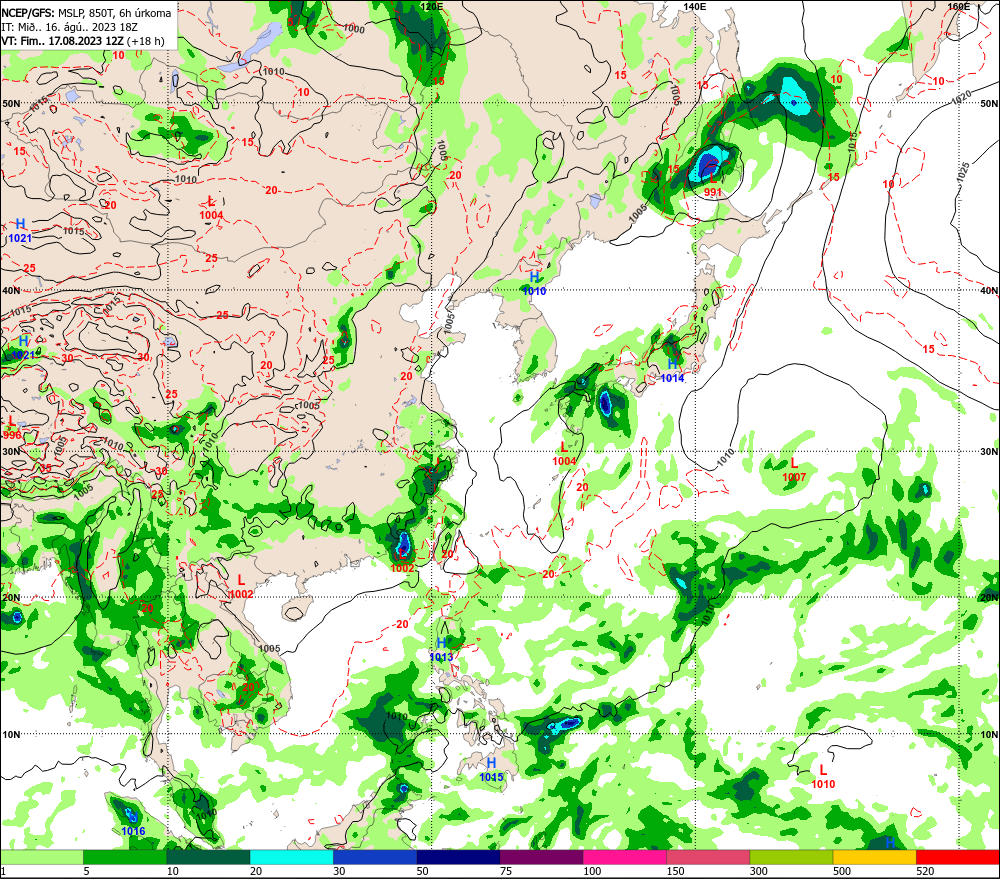The height and width of the screenshot is (879, 1000).
Task: Click the purple 75–100 mm legend swatch
Action: [x=541, y=857]
